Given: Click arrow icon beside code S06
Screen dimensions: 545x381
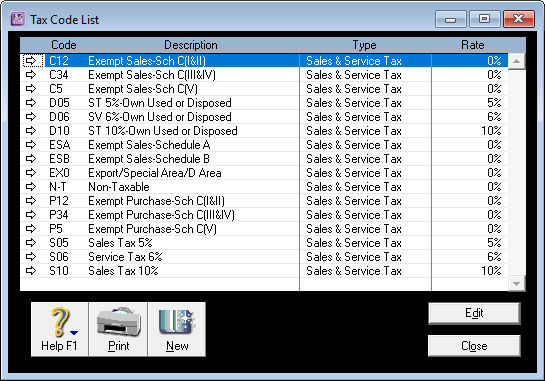Looking at the screenshot, I should point(31,257).
